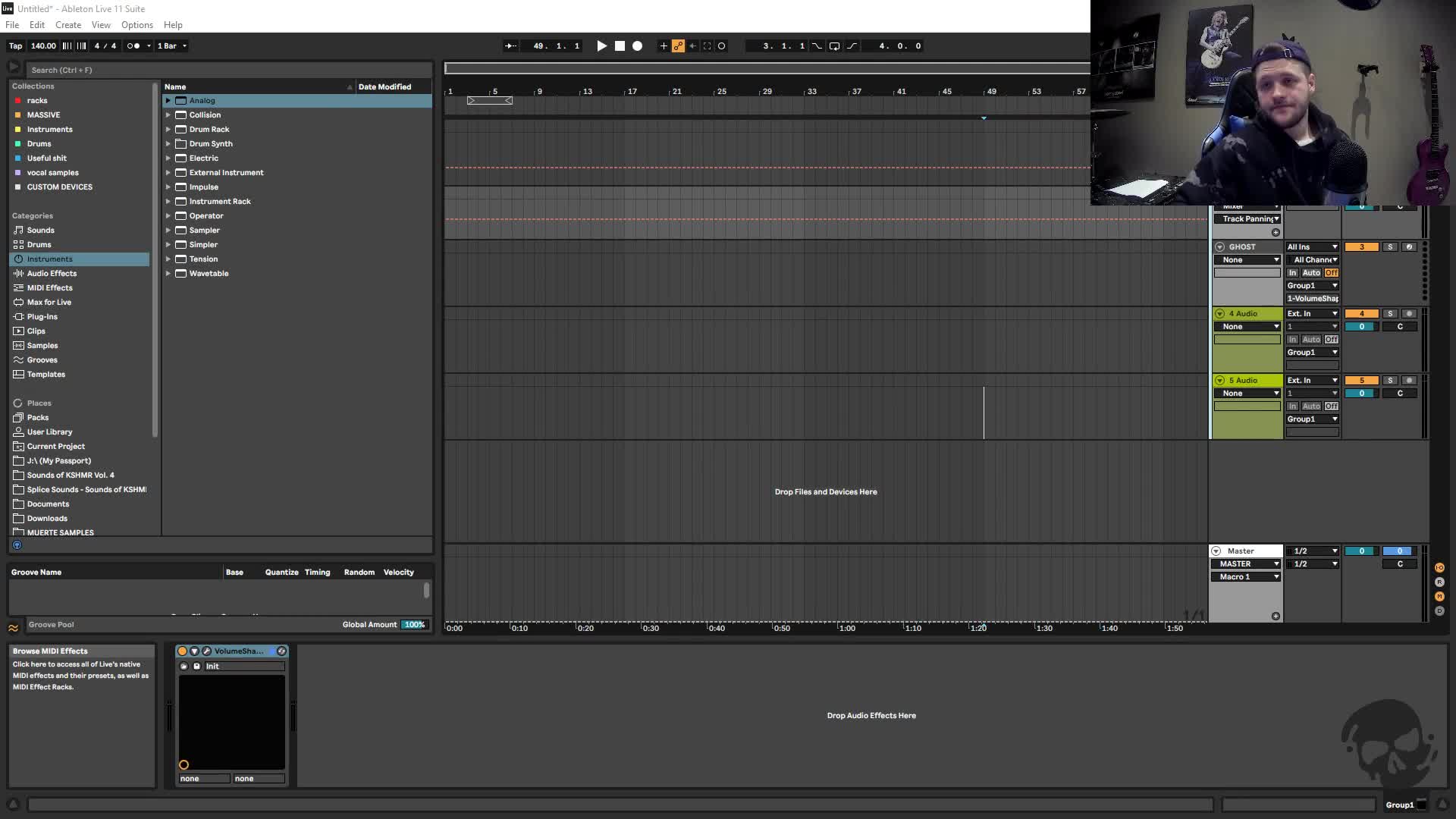Solo the GHOST track
1456x819 pixels.
pos(1390,246)
